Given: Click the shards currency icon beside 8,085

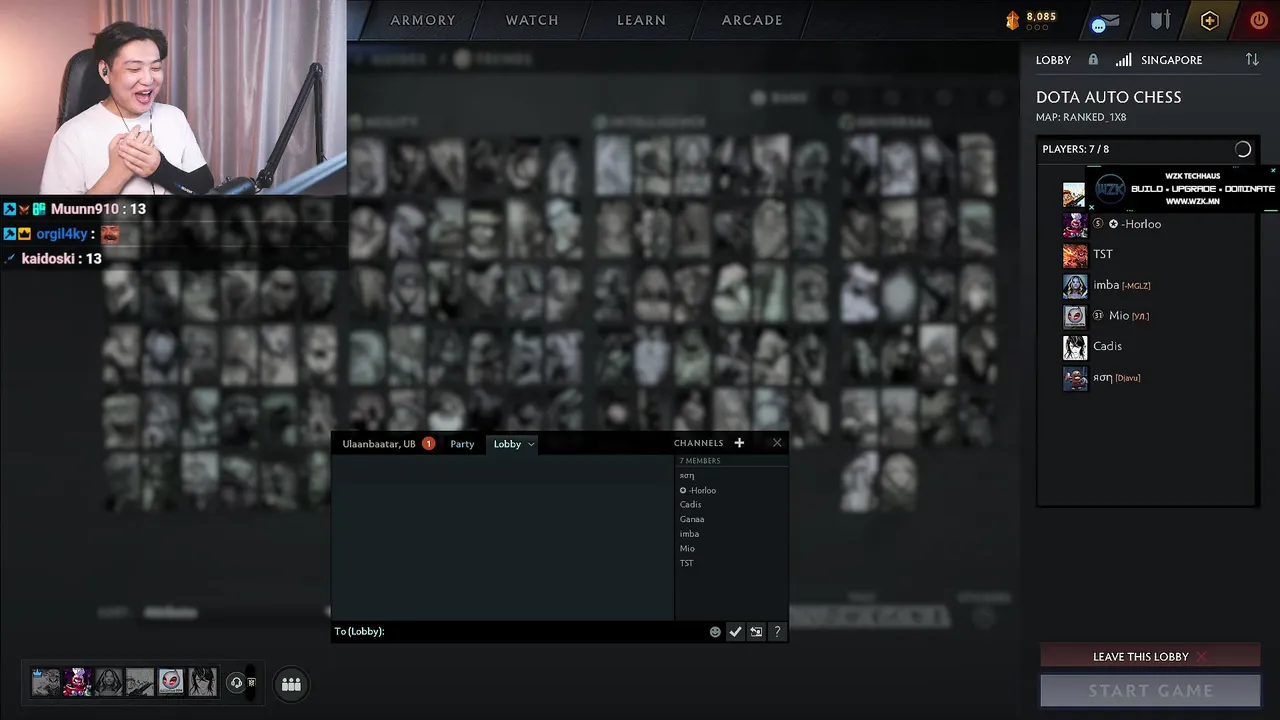Looking at the screenshot, I should pyautogui.click(x=1012, y=20).
